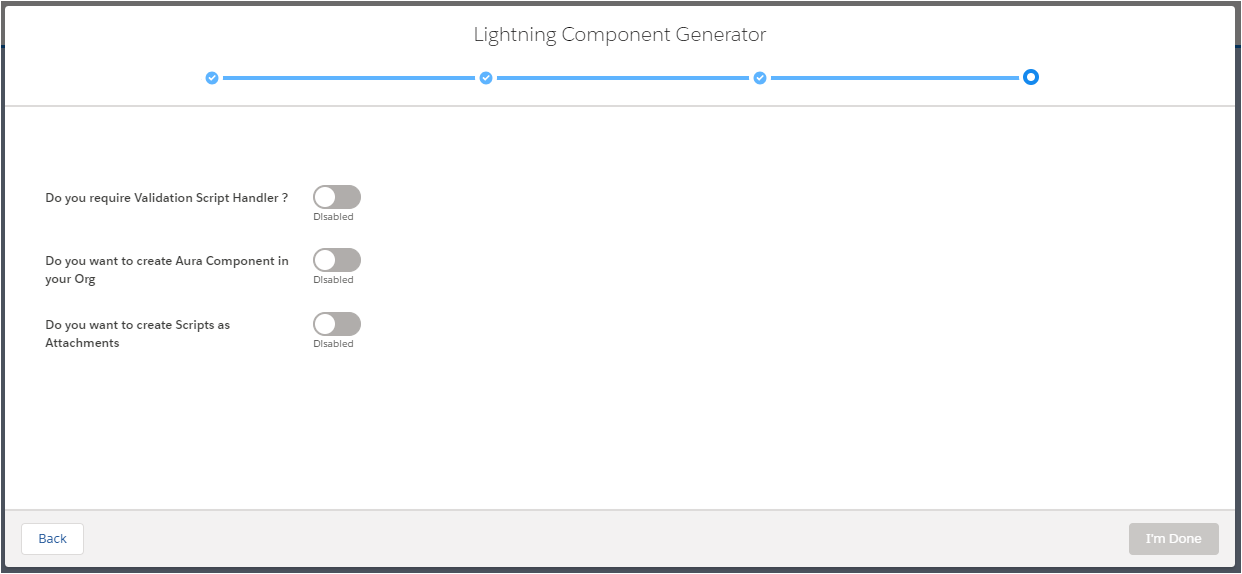
Task: Switch on the Scripts as Attachments toggle
Action: tap(337, 324)
